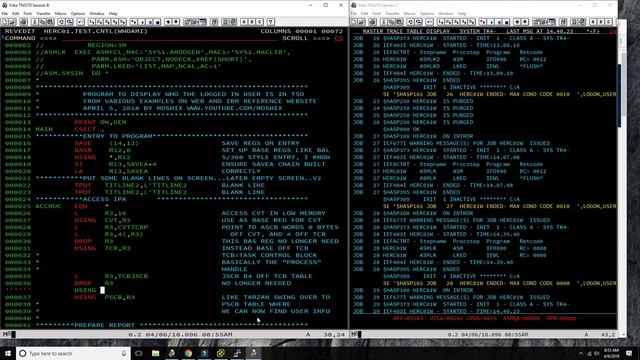Image resolution: width=640 pixels, height=360 pixels.
Task: Click Print icon in Session B toolbar
Action: (x=23, y=22)
